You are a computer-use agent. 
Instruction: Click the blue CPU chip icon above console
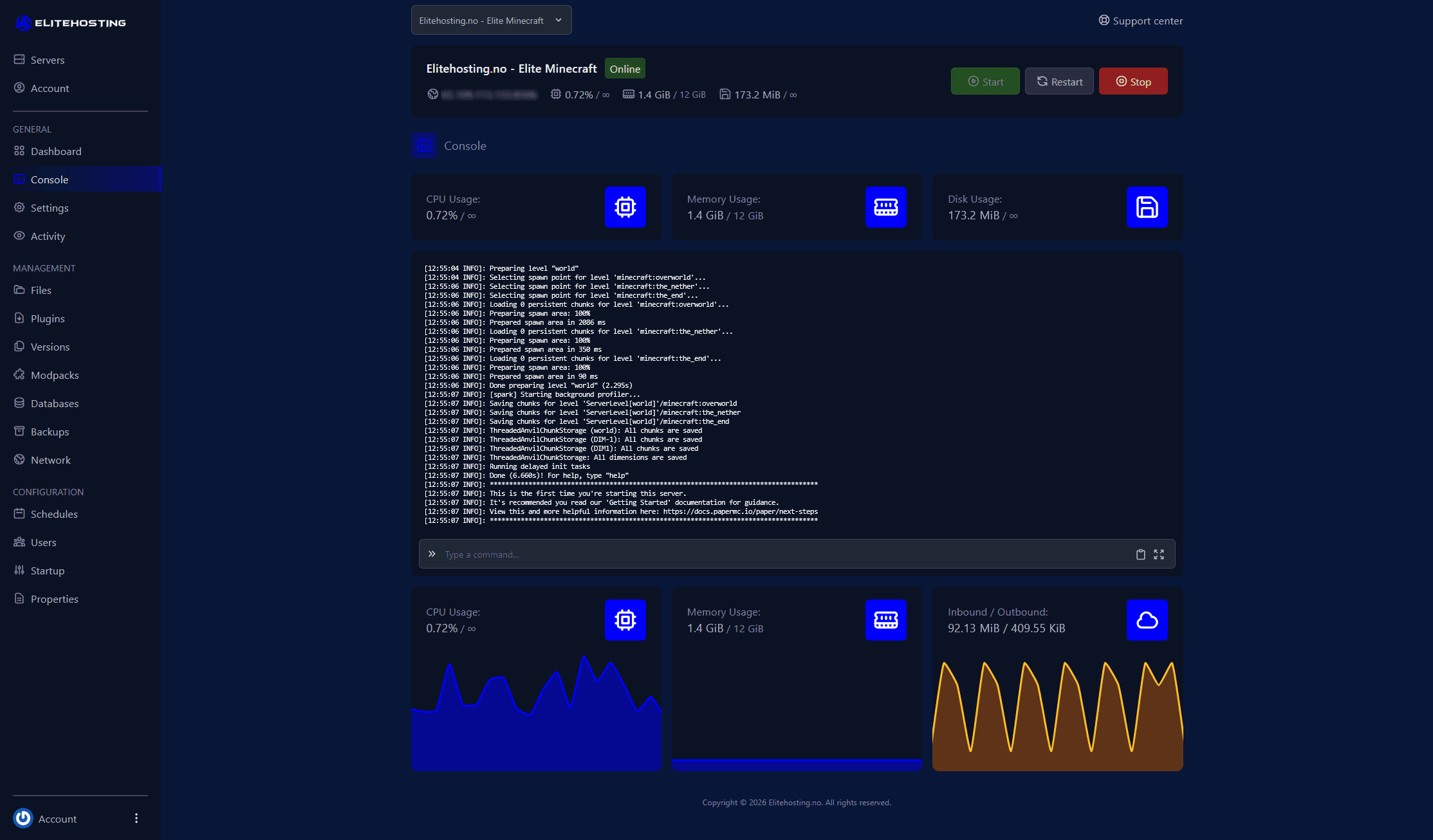point(625,207)
